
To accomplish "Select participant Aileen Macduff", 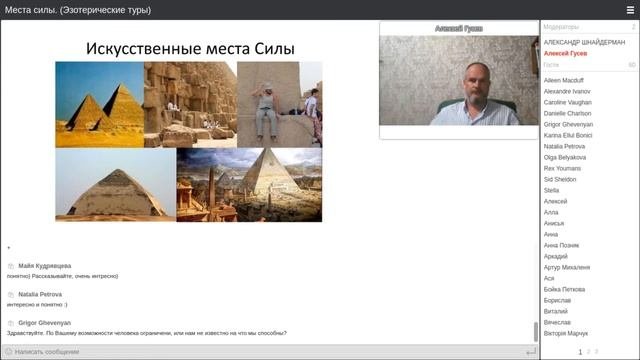I will 564,80.
